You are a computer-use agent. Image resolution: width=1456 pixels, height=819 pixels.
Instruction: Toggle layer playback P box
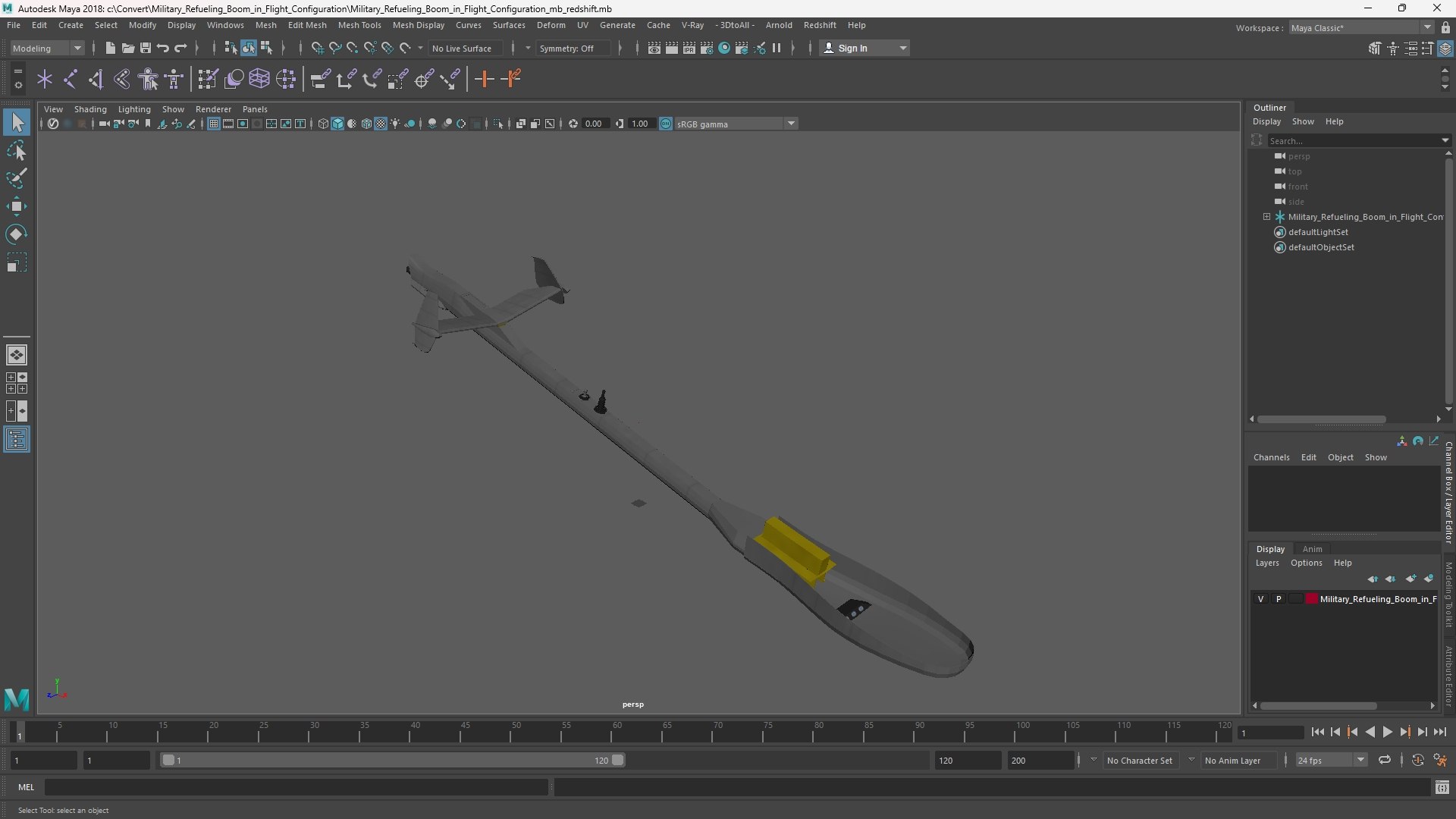coord(1279,599)
